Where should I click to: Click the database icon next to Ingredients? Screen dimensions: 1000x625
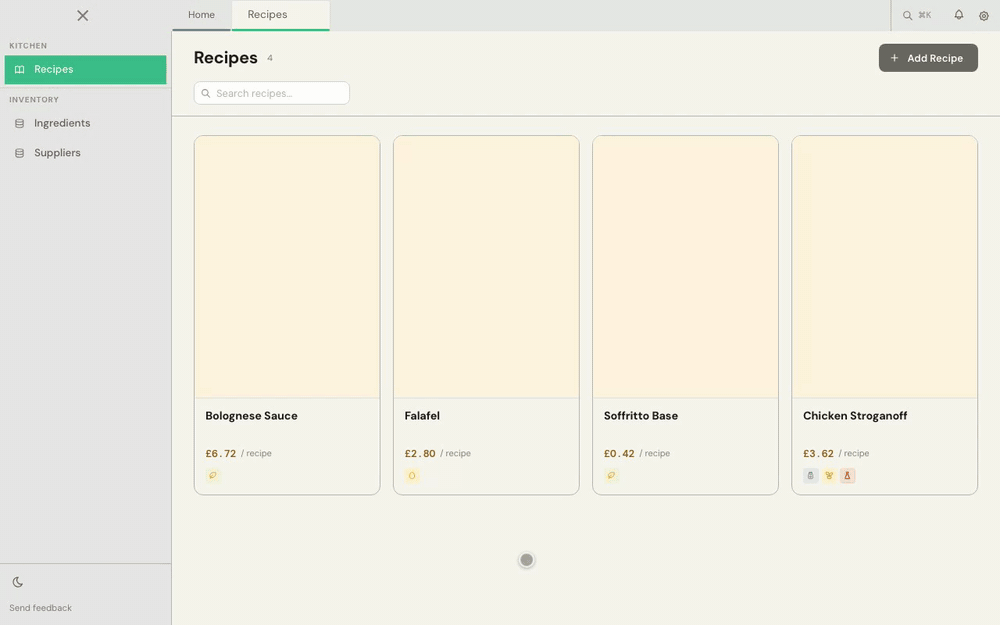(20, 124)
